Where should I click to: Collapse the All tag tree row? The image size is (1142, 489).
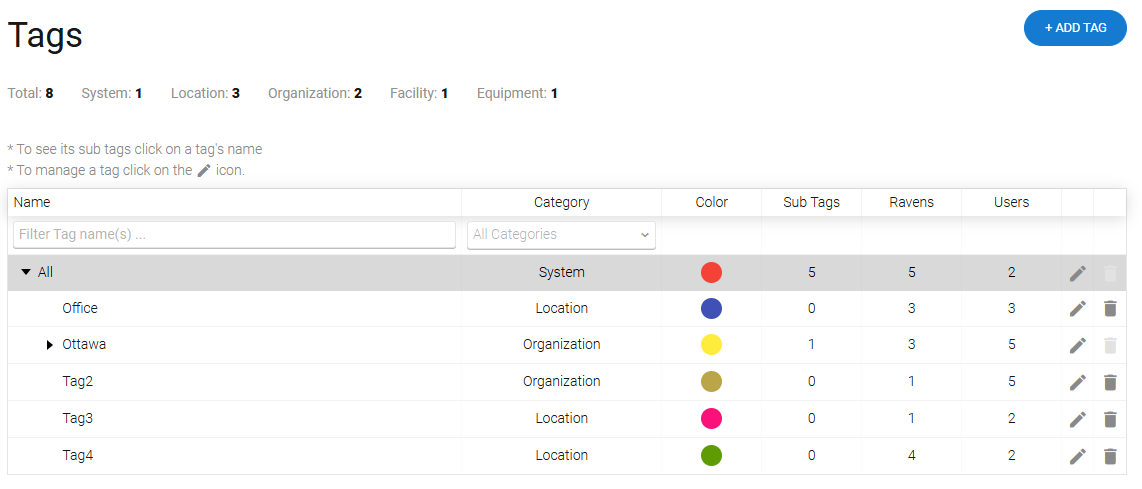[26, 272]
